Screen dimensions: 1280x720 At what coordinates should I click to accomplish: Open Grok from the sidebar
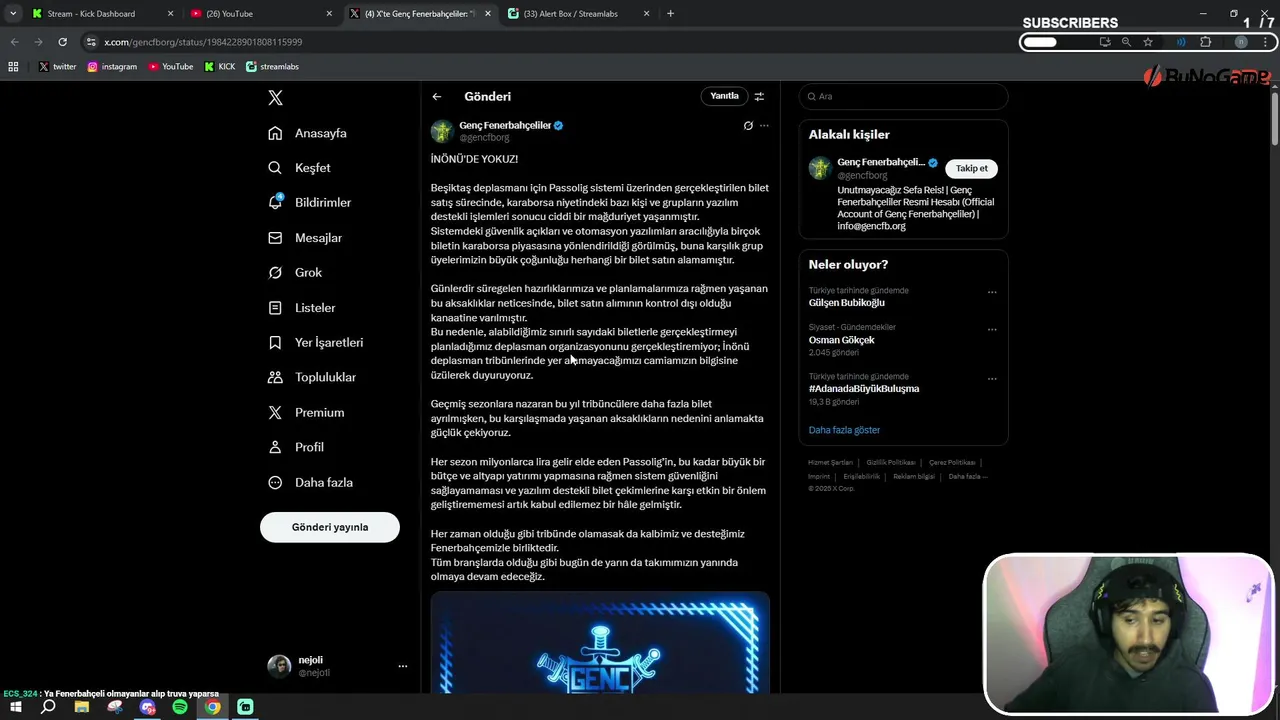tap(296, 272)
